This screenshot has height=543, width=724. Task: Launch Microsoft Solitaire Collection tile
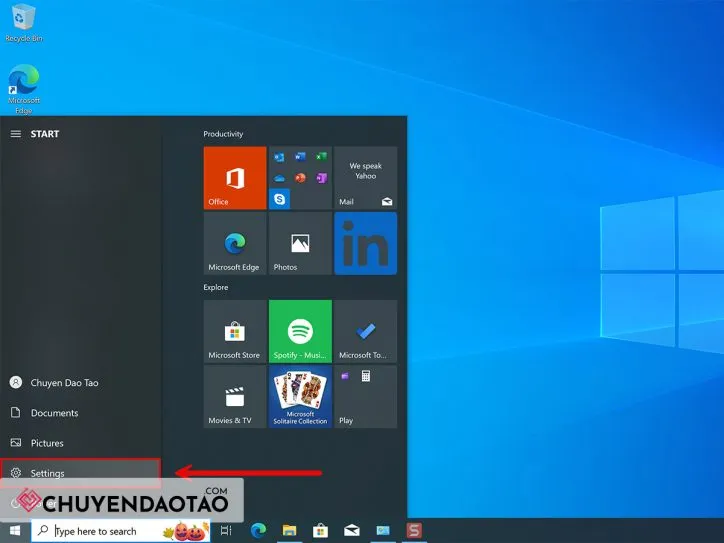pyautogui.click(x=300, y=397)
